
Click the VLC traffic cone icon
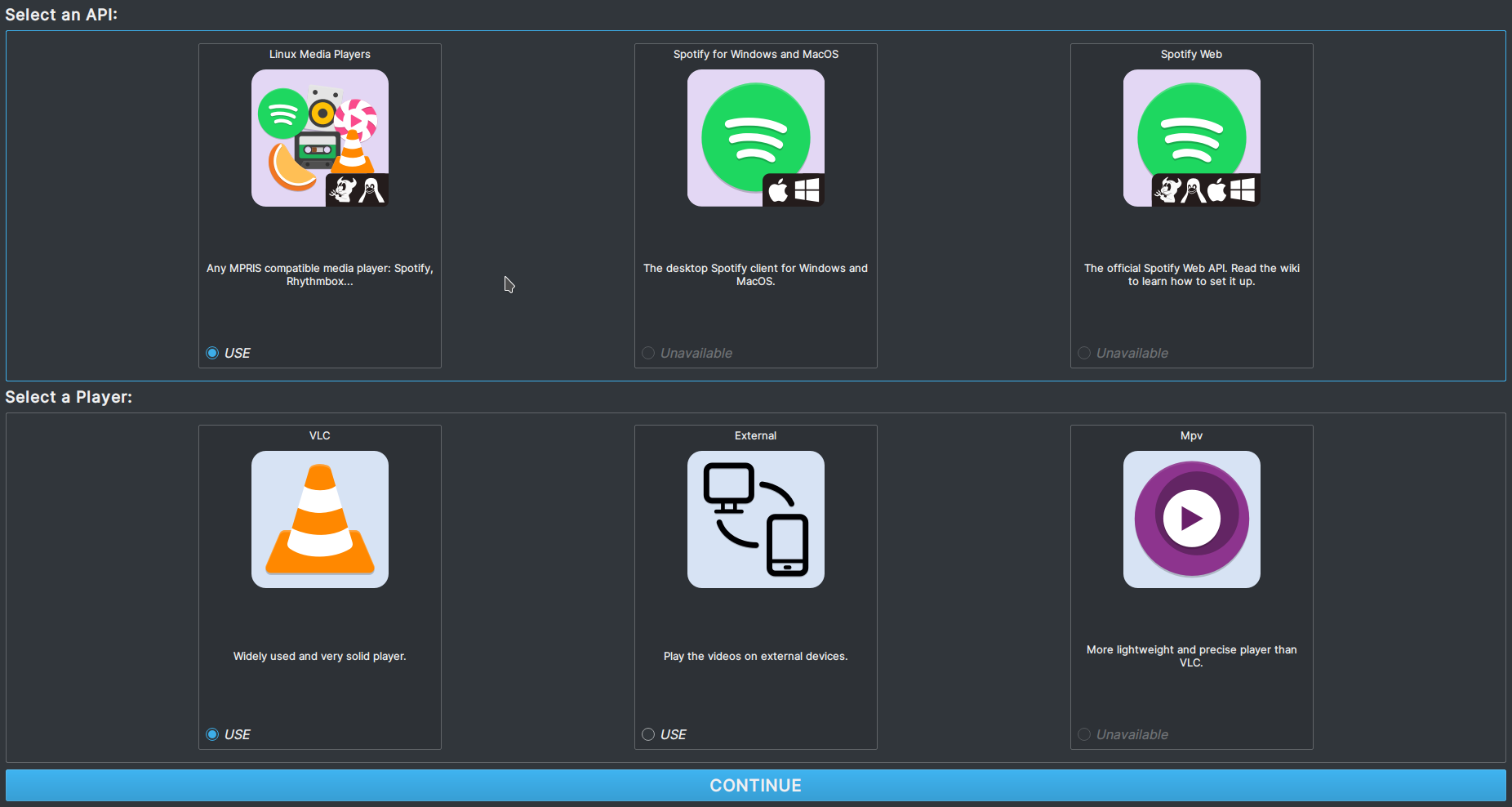click(319, 519)
